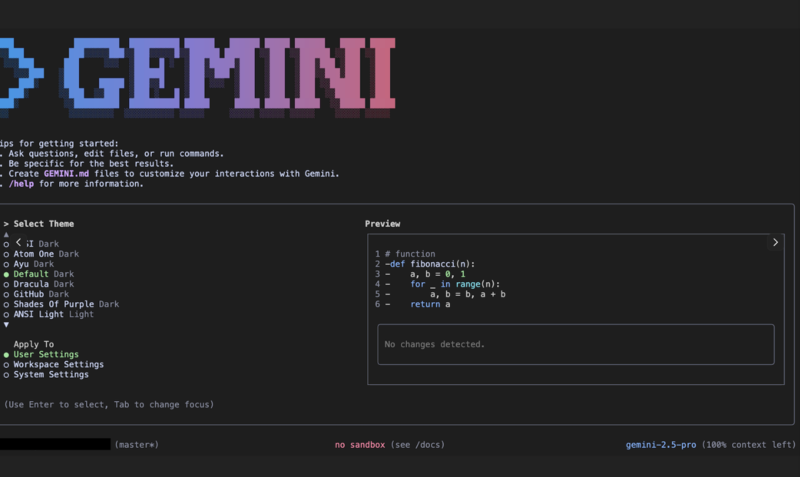Click the scroll-up triangle above theme list
The width and height of the screenshot is (800, 477).
click(x=6, y=235)
